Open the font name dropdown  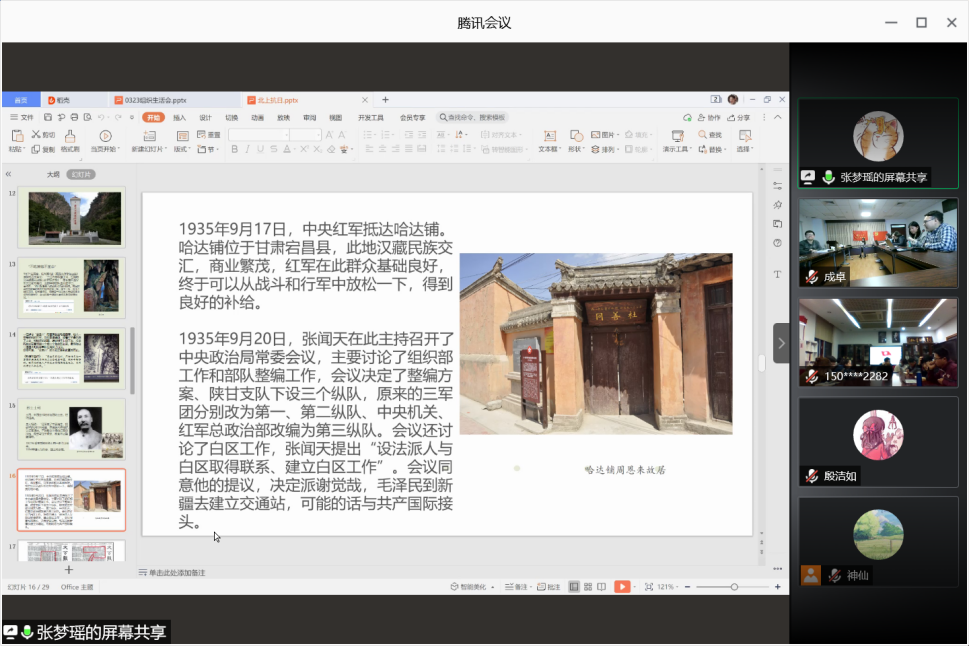point(287,135)
